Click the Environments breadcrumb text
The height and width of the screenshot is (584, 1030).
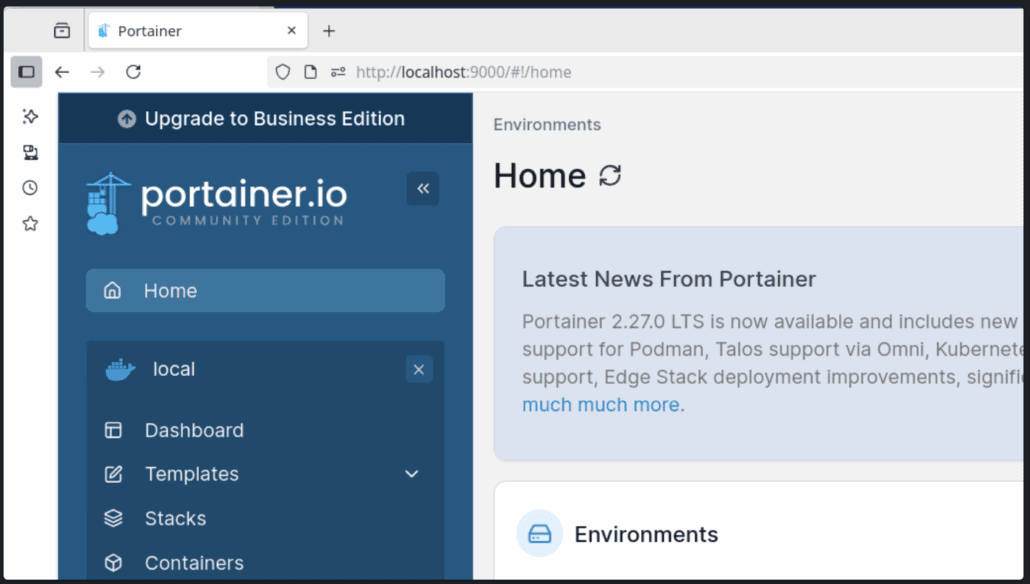point(547,125)
